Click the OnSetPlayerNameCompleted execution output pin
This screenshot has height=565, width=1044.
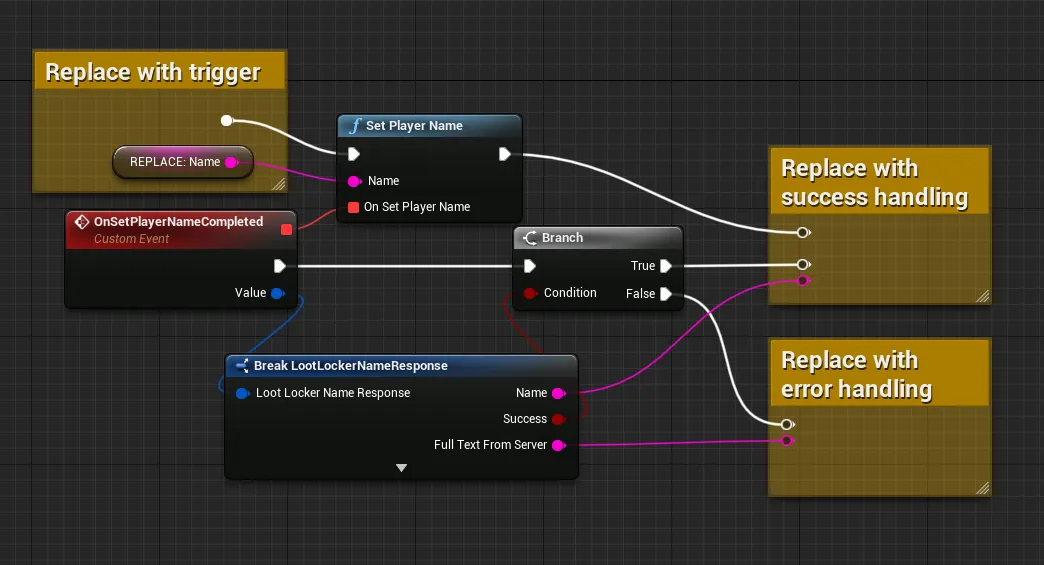280,266
